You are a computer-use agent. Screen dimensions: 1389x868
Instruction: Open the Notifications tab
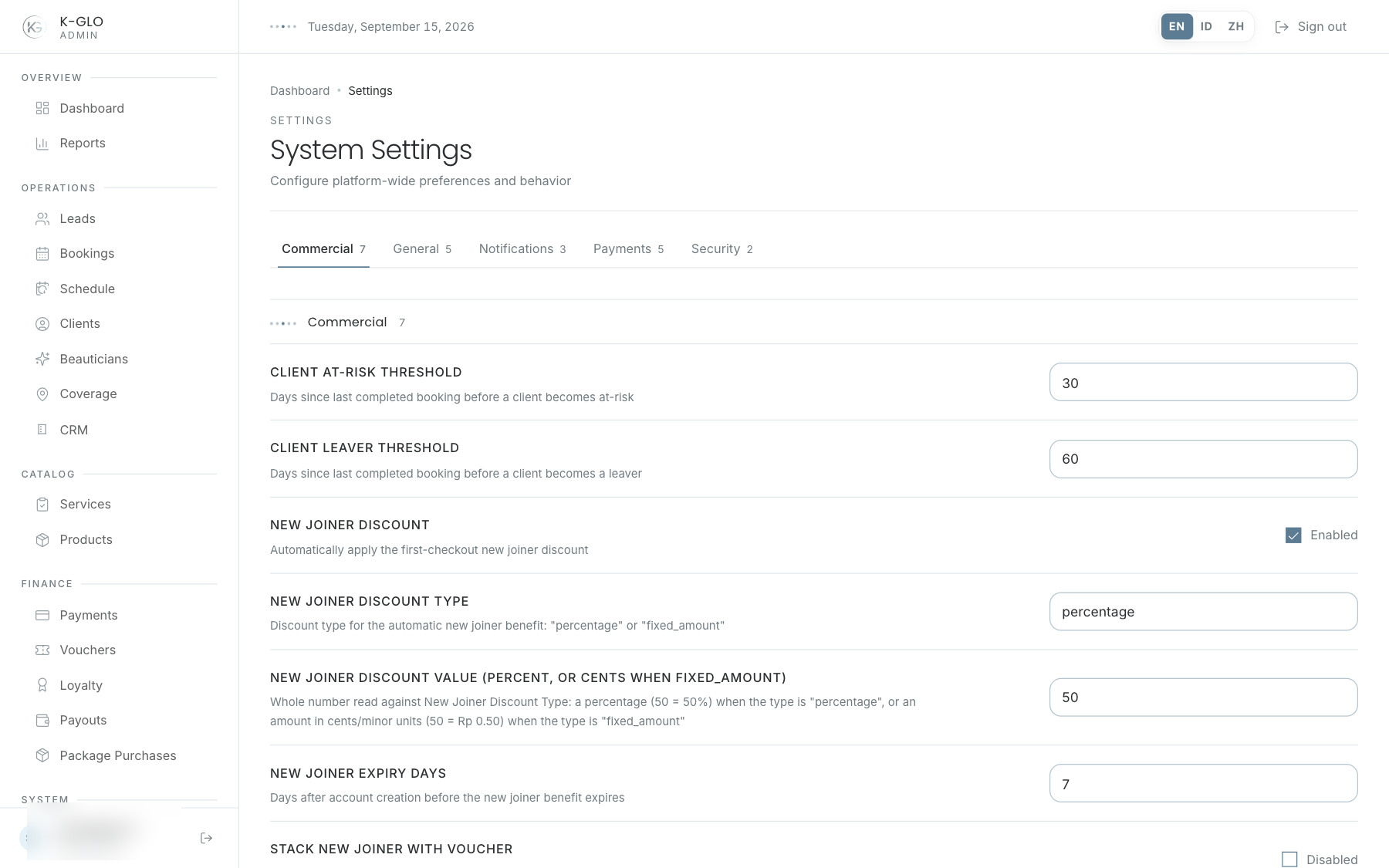(x=522, y=249)
